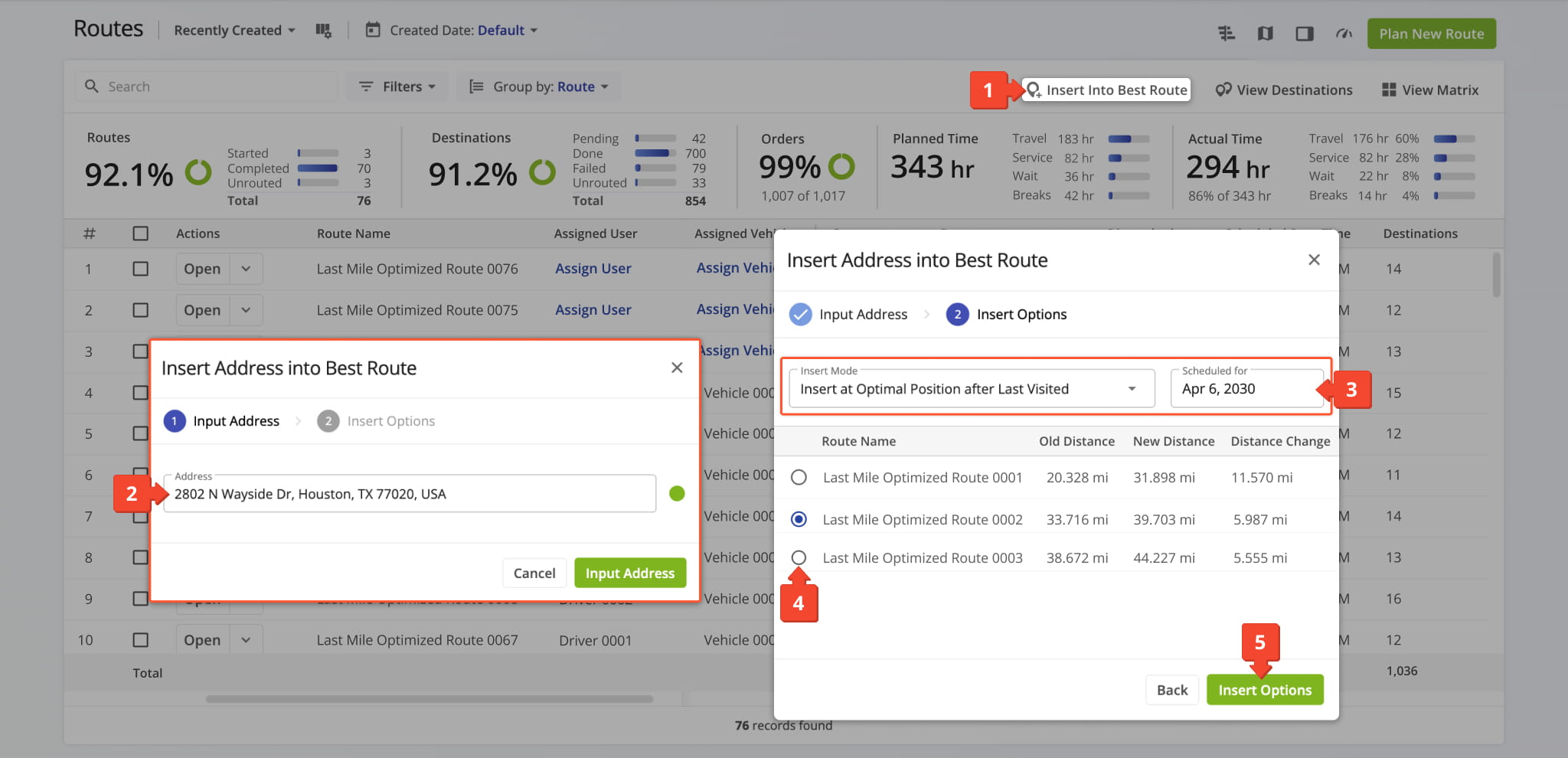Click the Filters lines icon
The height and width of the screenshot is (758, 1568).
coord(366,87)
